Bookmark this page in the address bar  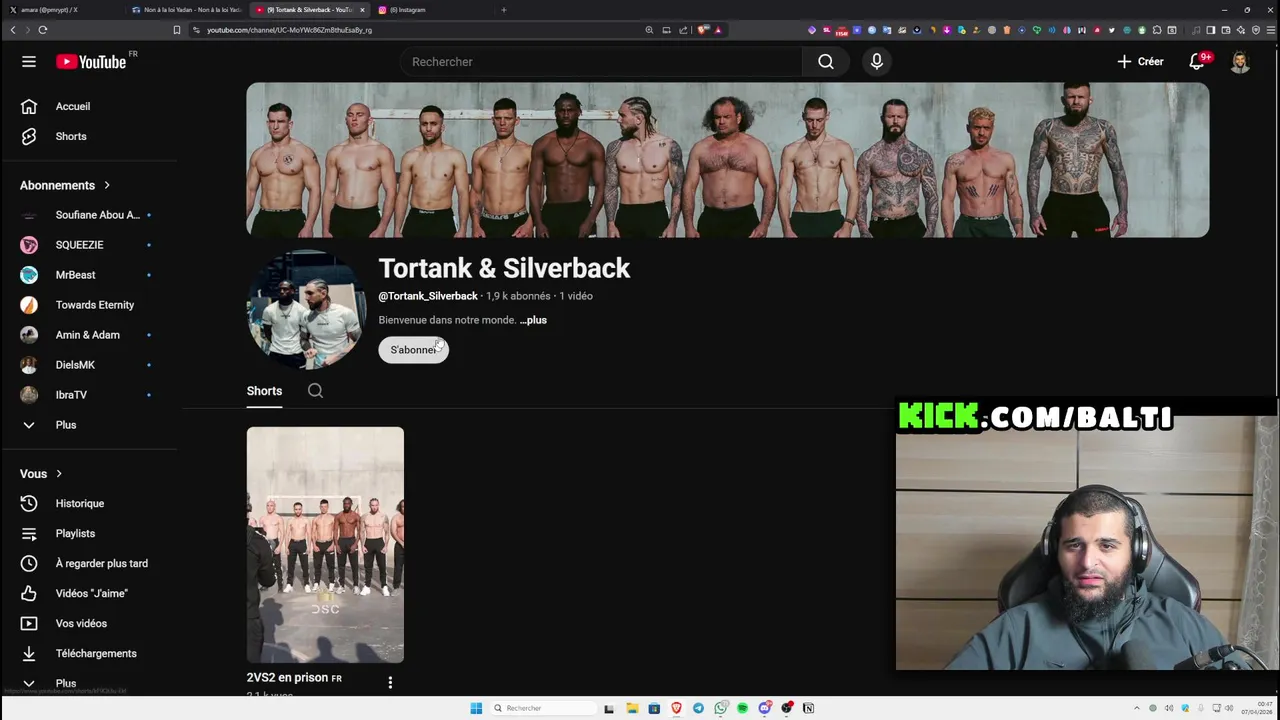[x=177, y=30]
